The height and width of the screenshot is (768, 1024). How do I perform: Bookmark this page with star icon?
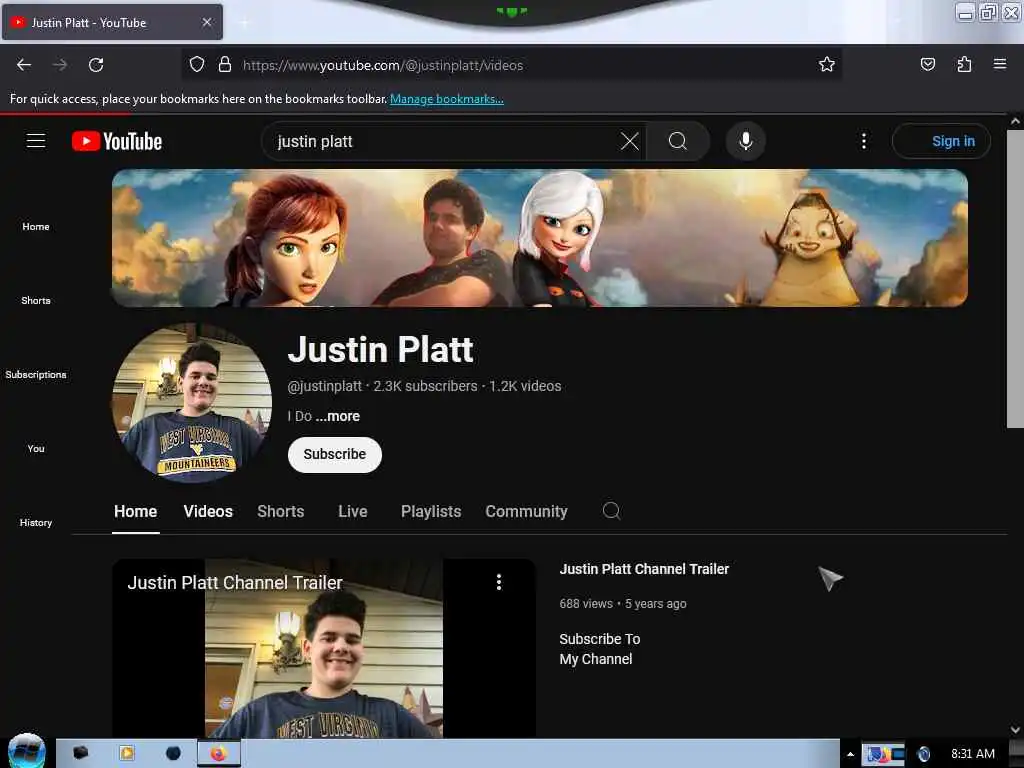point(826,65)
